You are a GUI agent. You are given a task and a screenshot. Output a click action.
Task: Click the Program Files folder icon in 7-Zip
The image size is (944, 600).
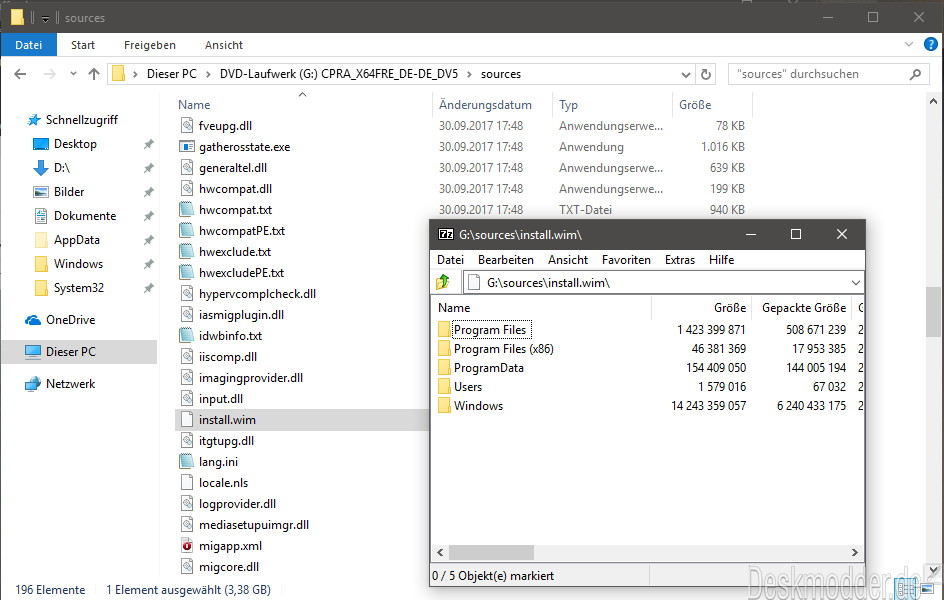(x=444, y=329)
